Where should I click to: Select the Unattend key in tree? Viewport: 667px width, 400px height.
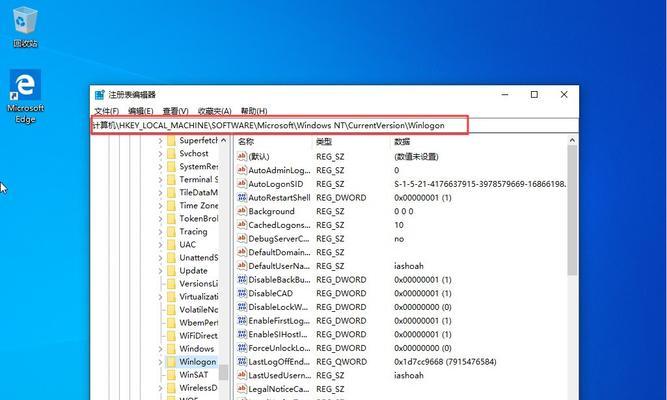pos(198,257)
